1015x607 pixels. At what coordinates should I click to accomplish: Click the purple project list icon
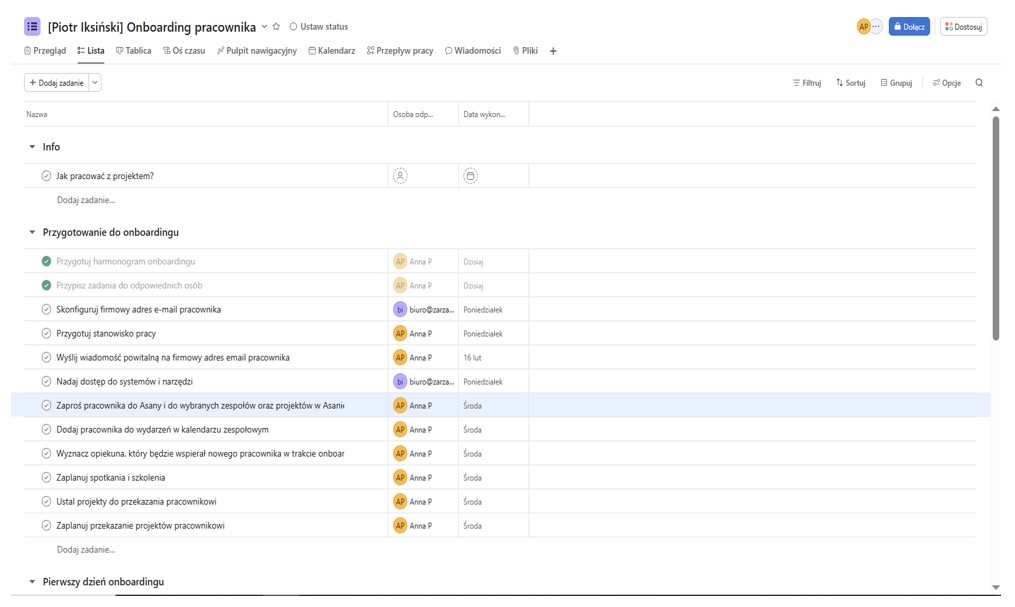click(x=32, y=27)
